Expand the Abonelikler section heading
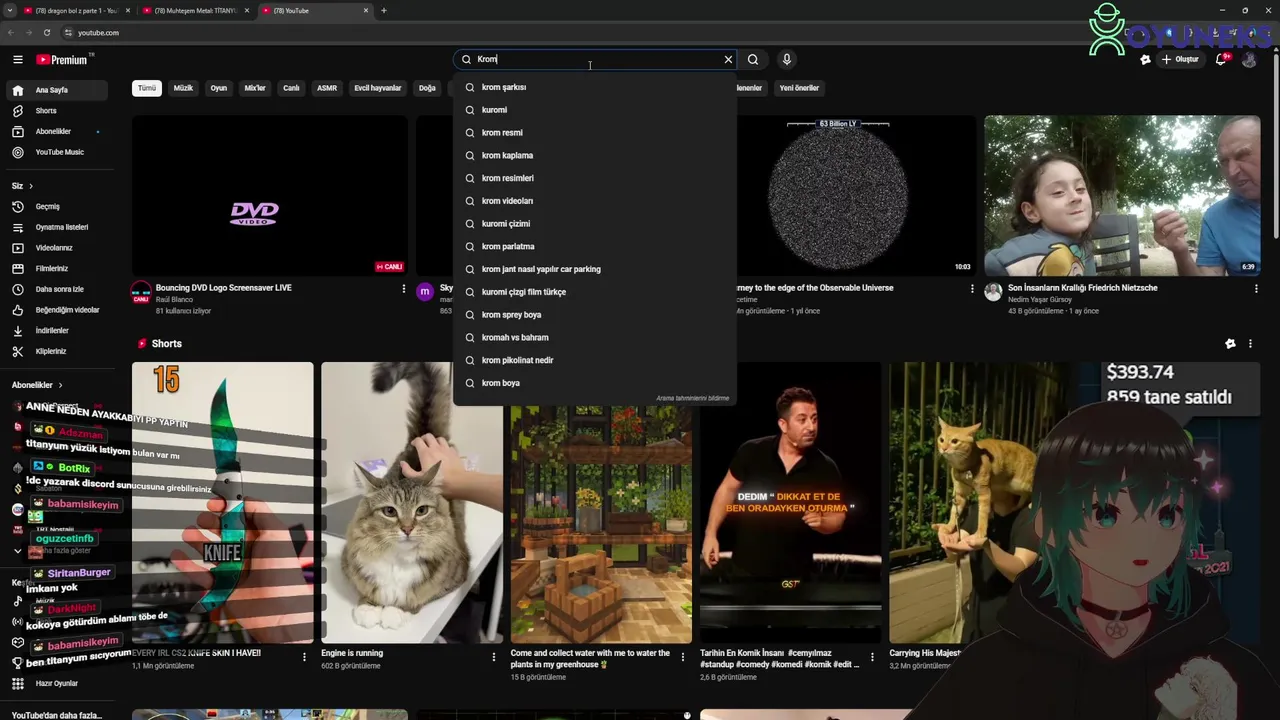Viewport: 1280px width, 720px height. [x=37, y=385]
